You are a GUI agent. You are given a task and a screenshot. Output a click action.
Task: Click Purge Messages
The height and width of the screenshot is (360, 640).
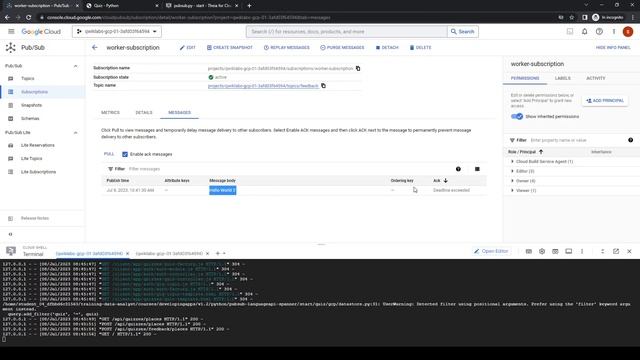click(342, 47)
